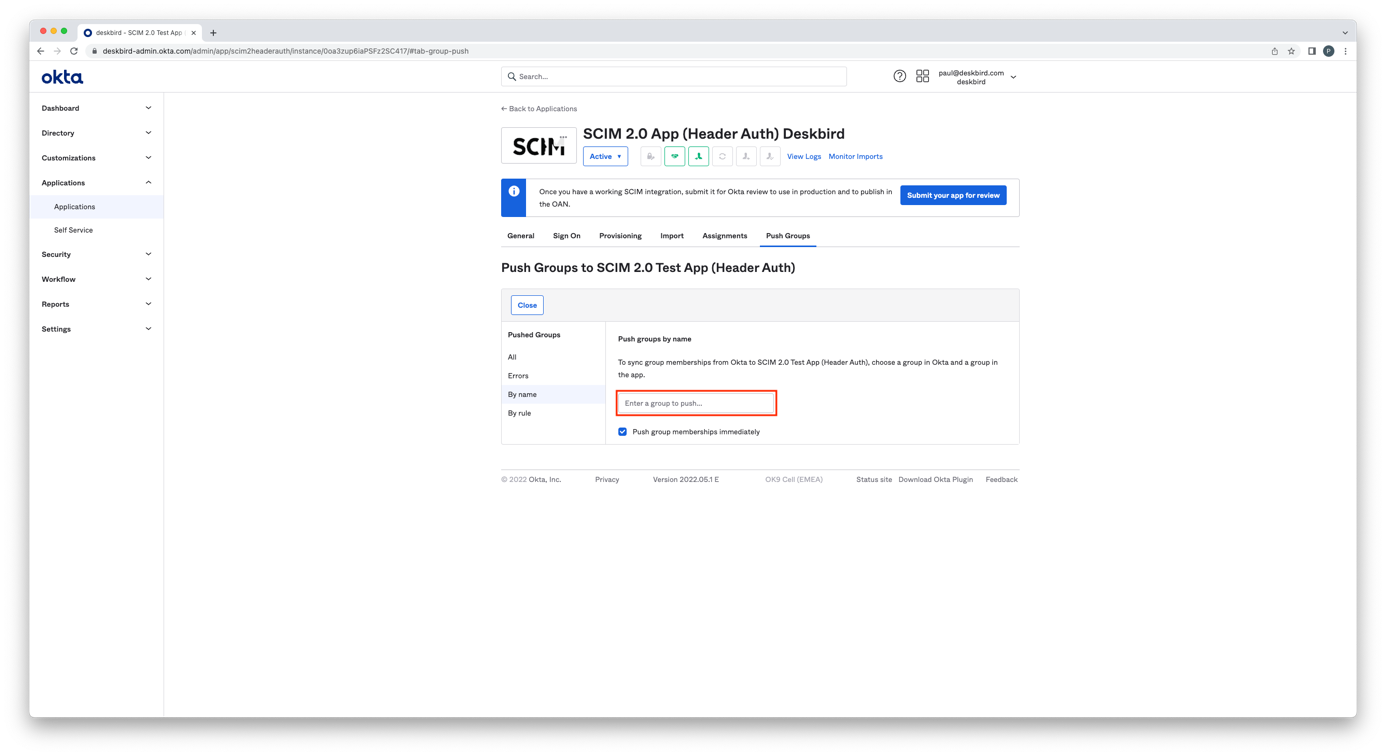
Task: Click the Okta logo
Action: [62, 77]
